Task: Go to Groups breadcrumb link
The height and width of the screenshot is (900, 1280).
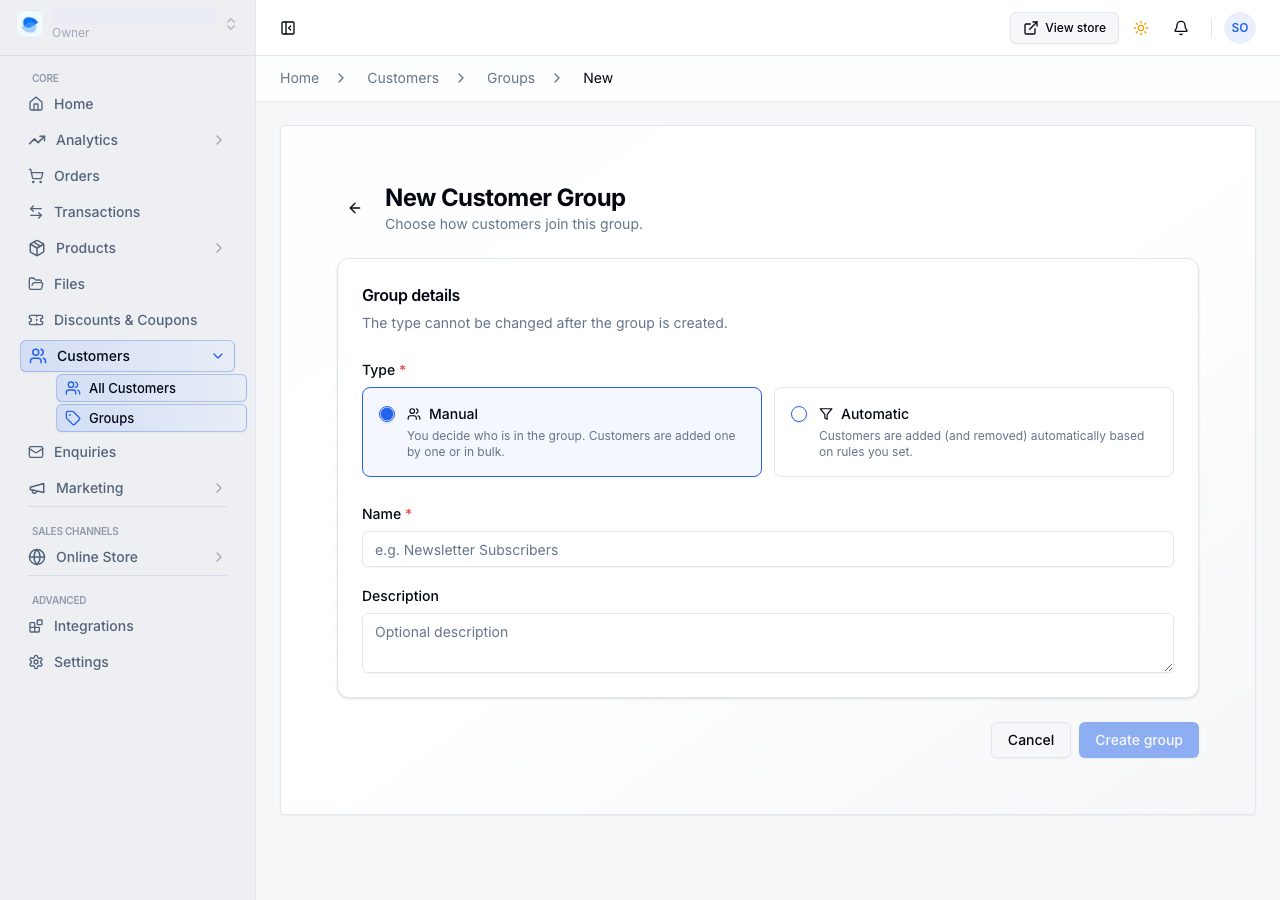Action: pos(511,78)
